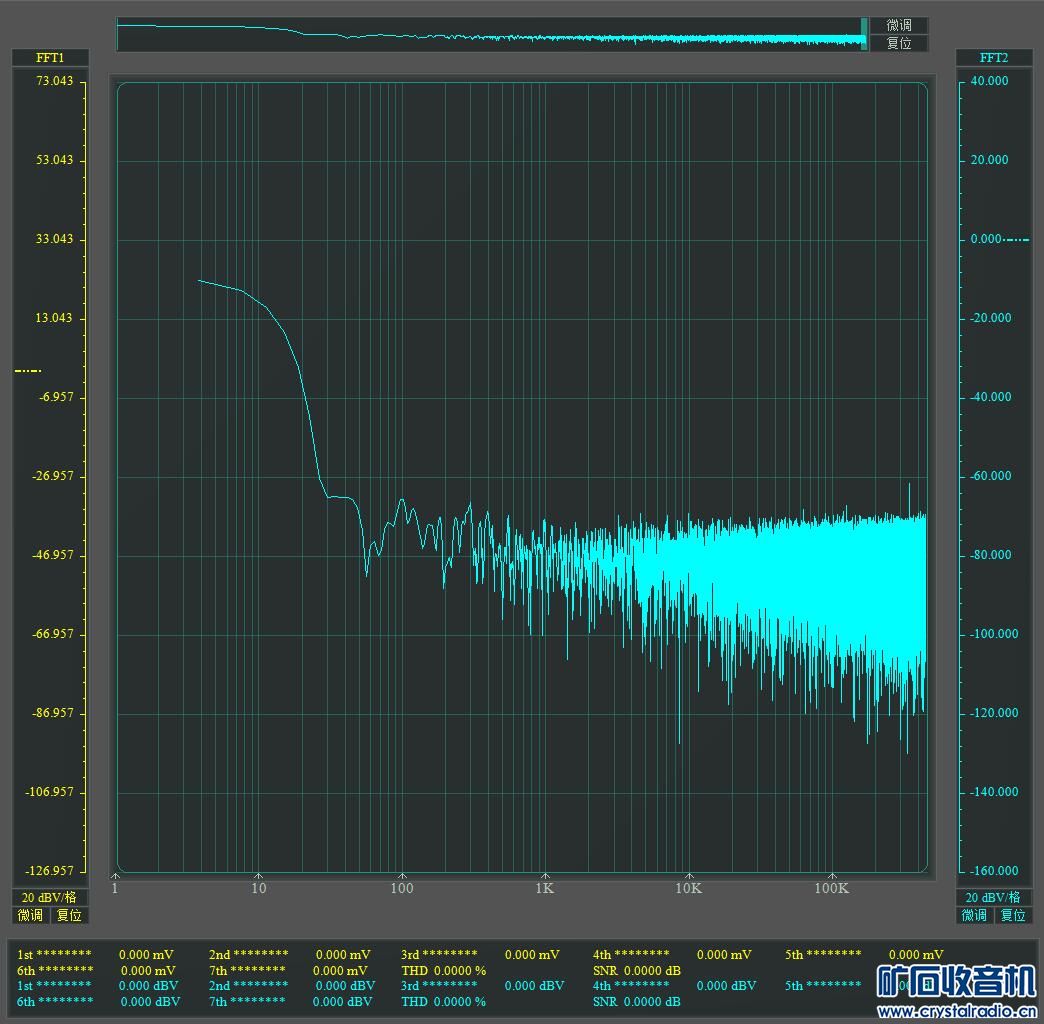Screen dimensions: 1044x1024
Task: Click the yellow THD 0.0000 % readout
Action: tap(443, 970)
